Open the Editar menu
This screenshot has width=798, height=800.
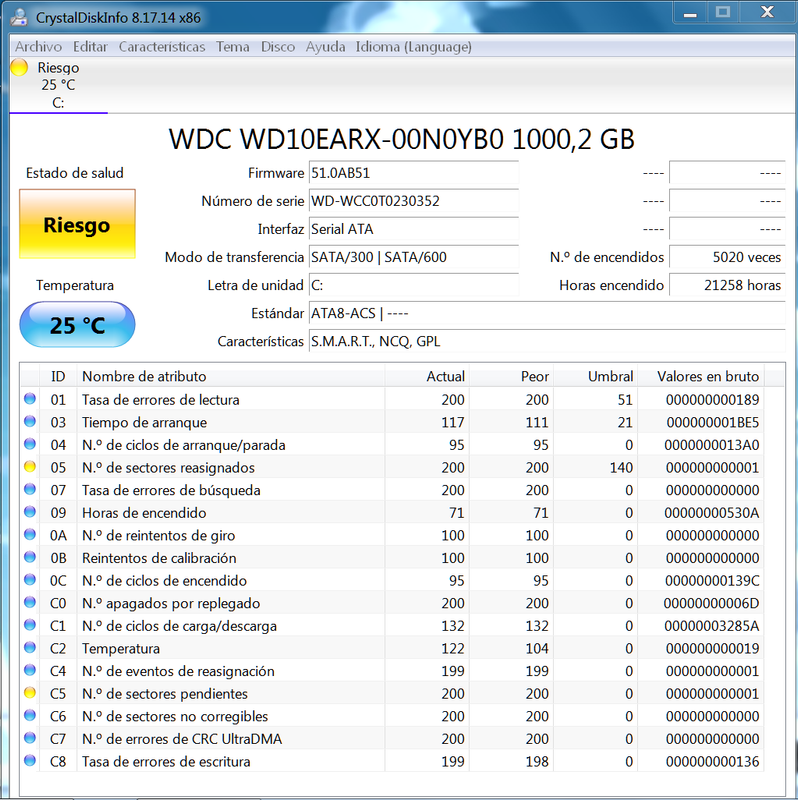(90, 47)
